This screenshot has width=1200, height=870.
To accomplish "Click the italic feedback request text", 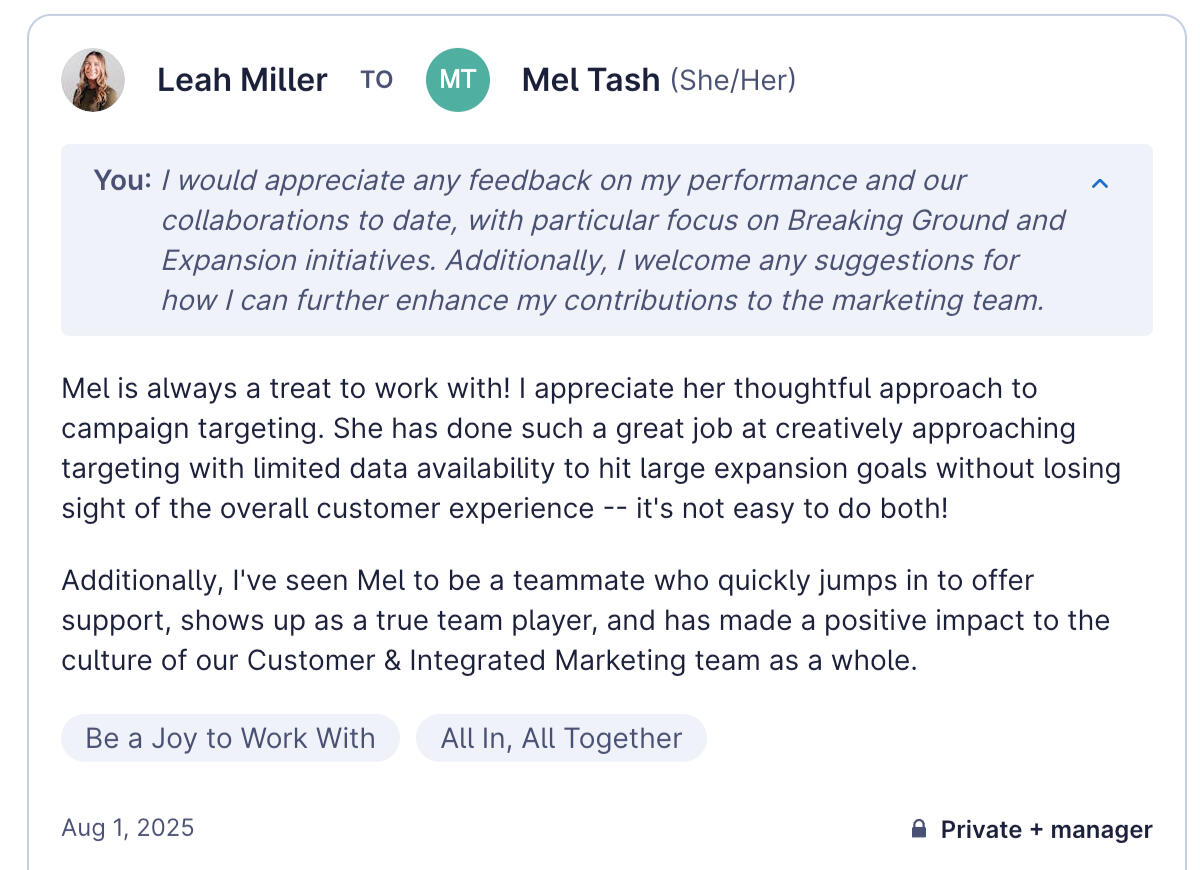I will tap(613, 240).
